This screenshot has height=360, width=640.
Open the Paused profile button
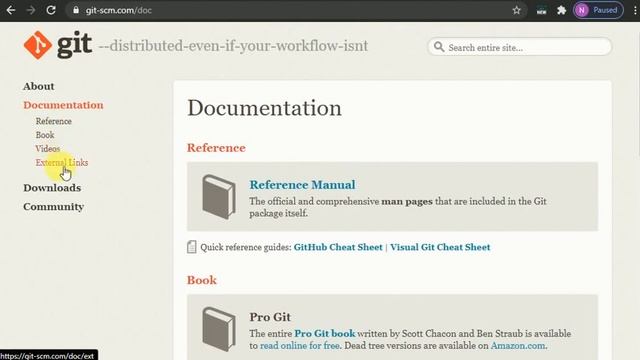(598, 10)
